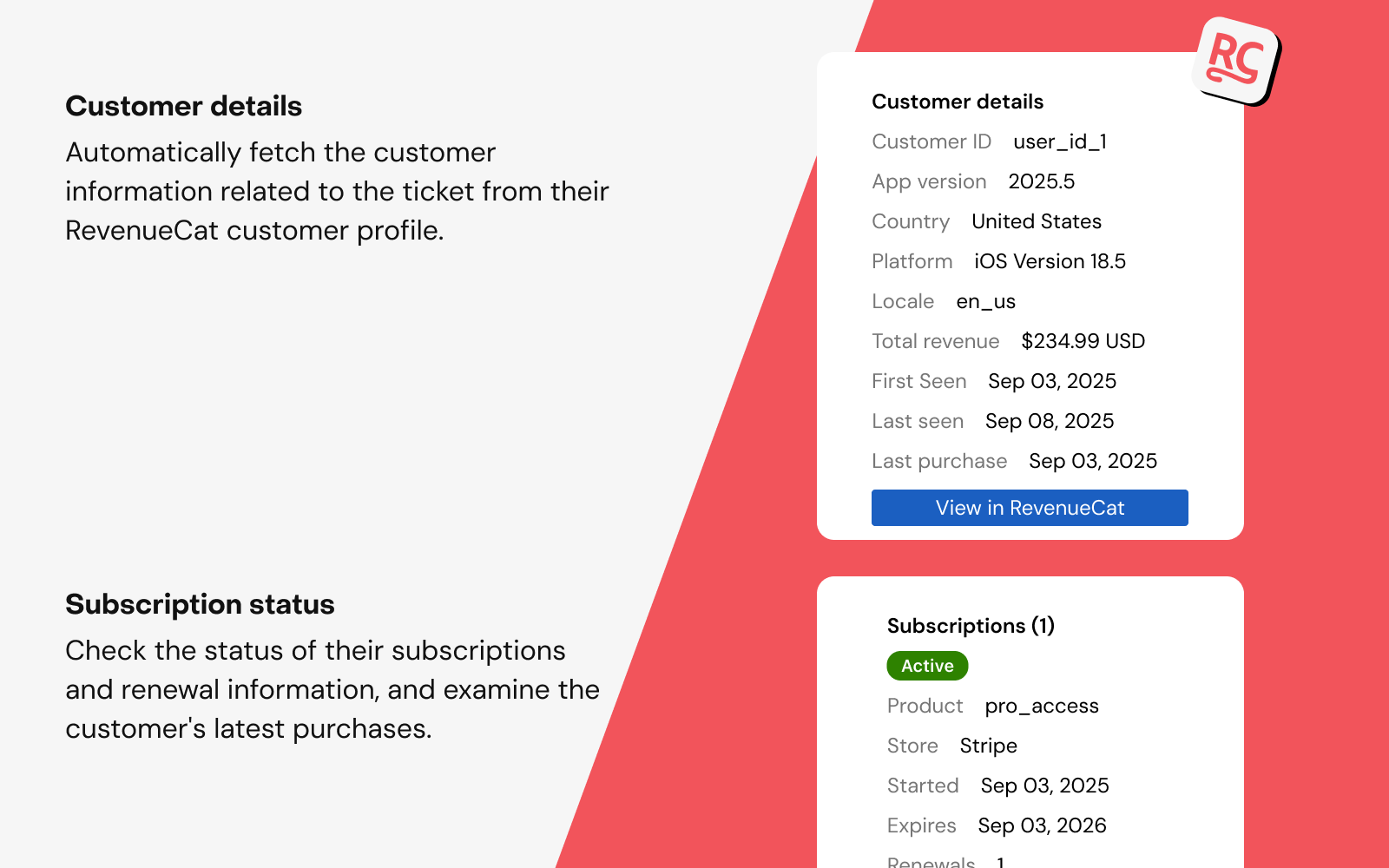Click the Expires date Sep 03, 2026
The width and height of the screenshot is (1389, 868).
[1042, 825]
